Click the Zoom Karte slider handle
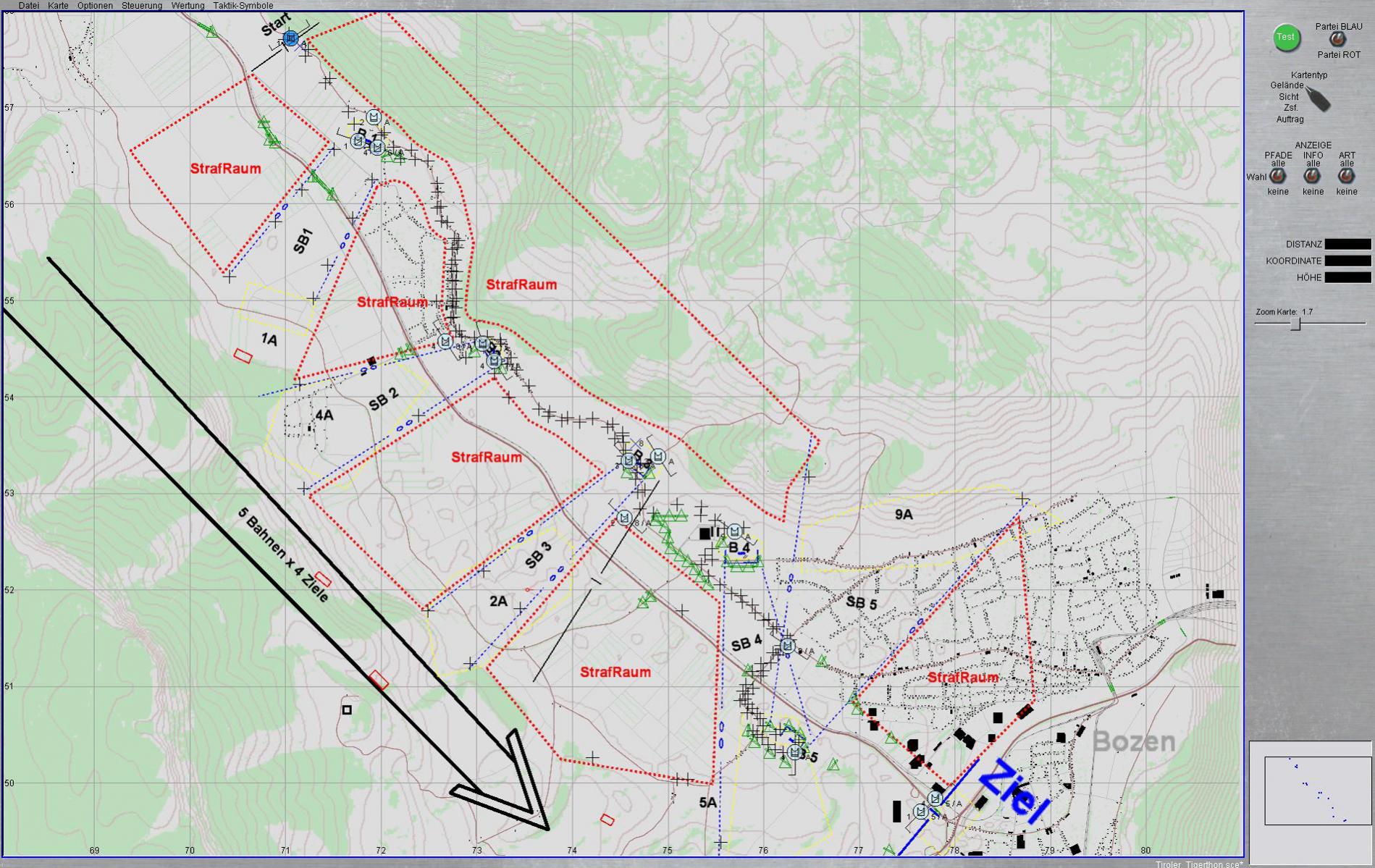 tap(1296, 324)
